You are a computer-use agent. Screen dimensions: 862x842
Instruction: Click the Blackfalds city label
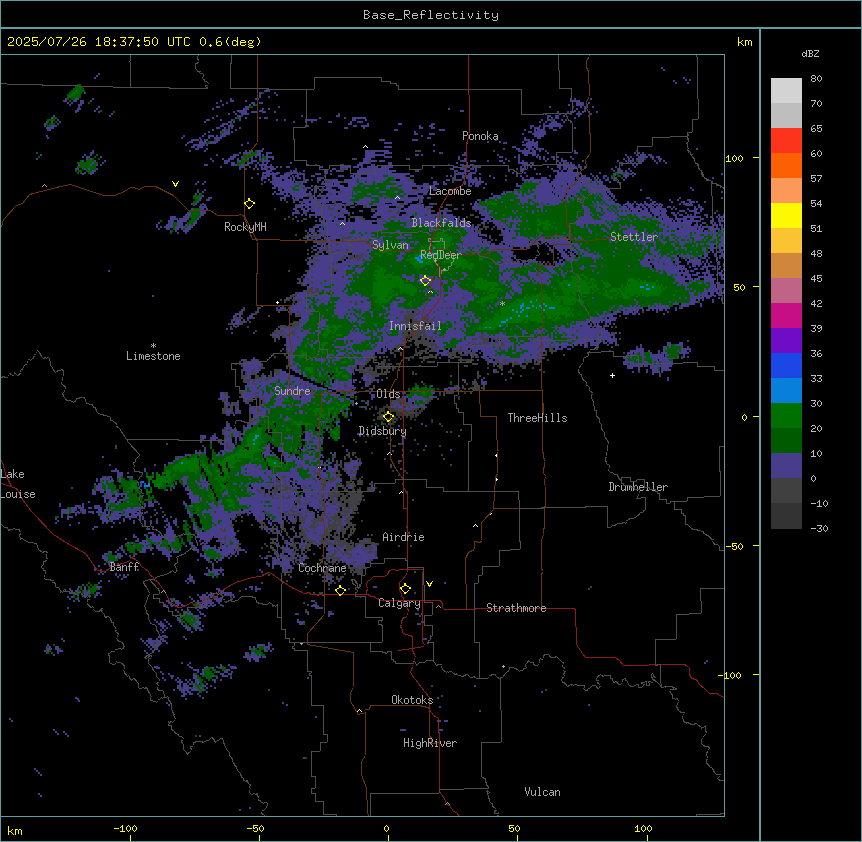click(441, 223)
